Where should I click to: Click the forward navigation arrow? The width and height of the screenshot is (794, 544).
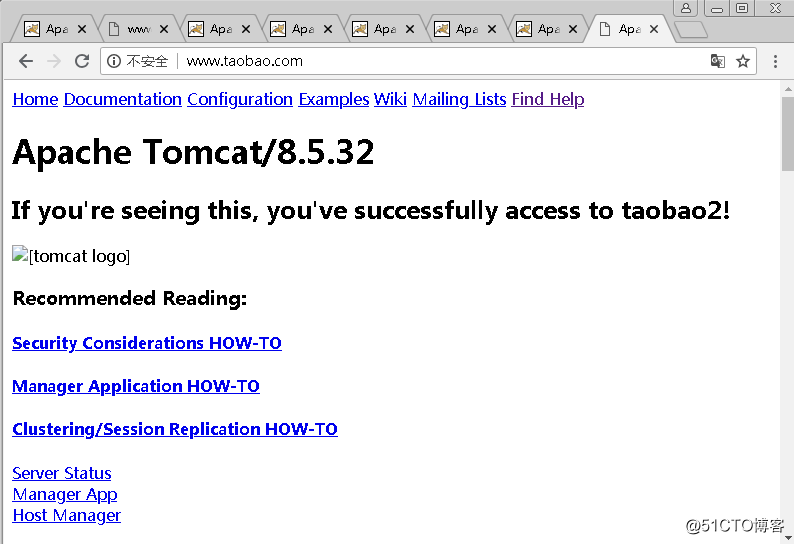54,61
